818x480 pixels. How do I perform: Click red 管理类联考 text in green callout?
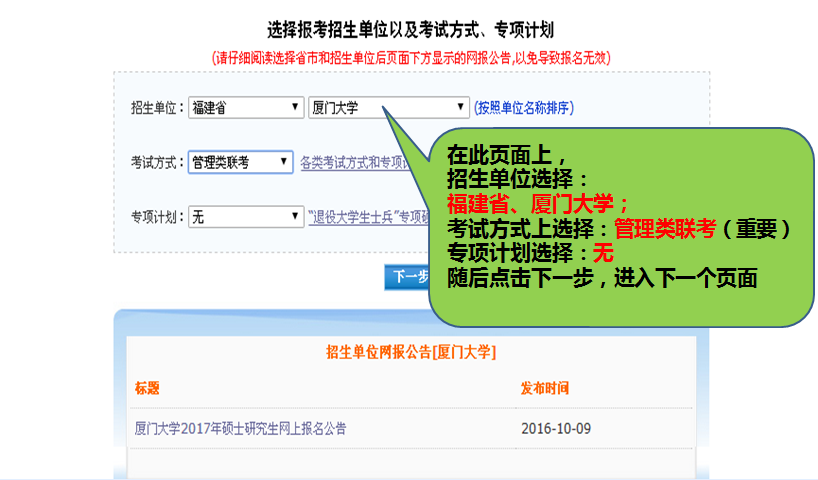665,229
